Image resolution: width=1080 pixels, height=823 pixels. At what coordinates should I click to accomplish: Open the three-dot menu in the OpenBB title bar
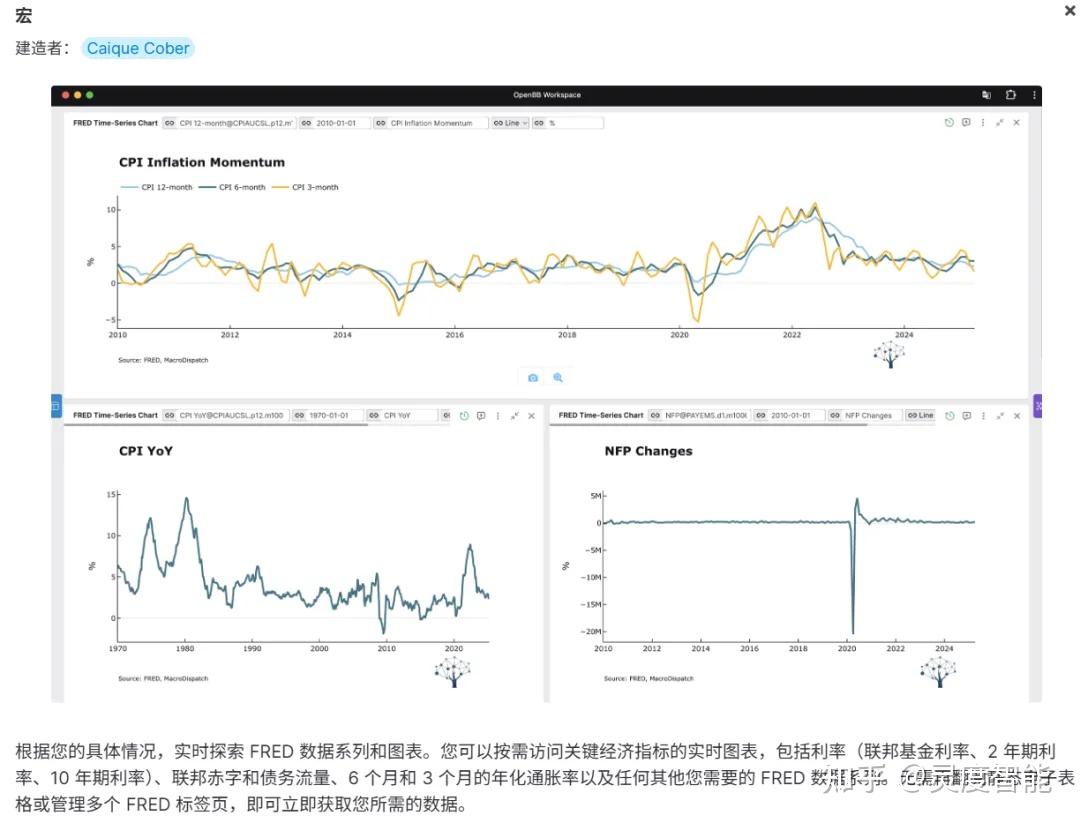[1034, 95]
